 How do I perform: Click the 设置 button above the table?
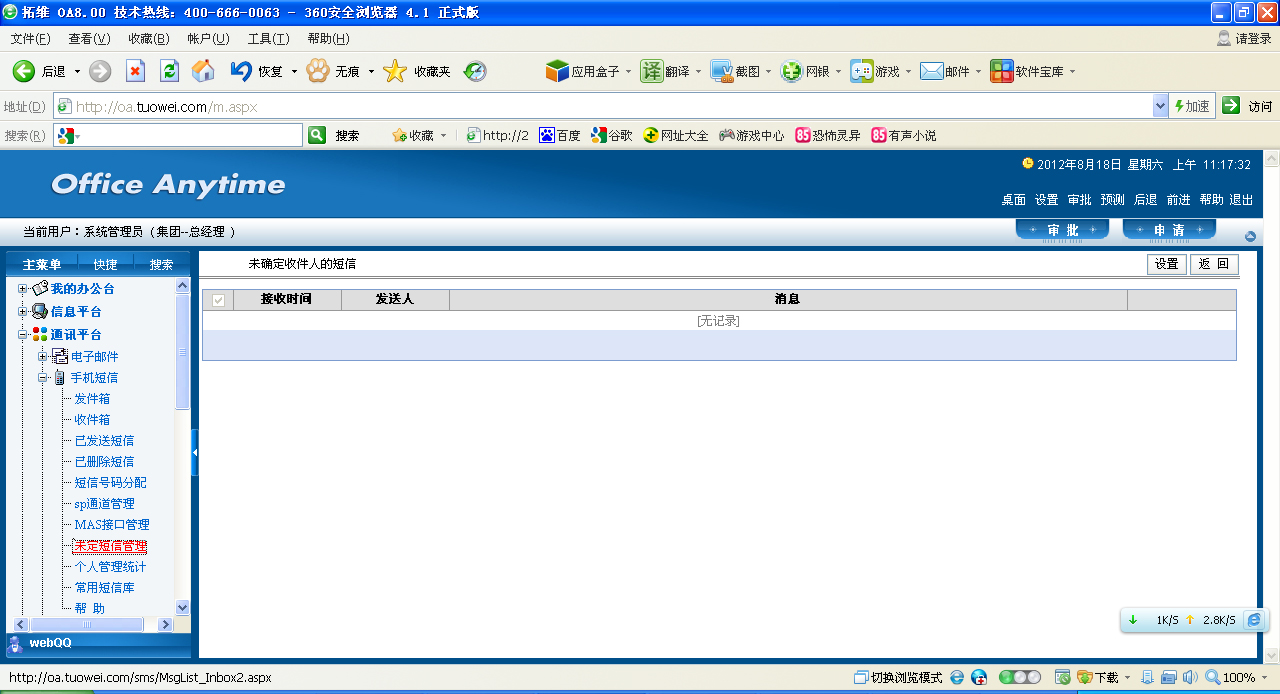(x=1166, y=264)
